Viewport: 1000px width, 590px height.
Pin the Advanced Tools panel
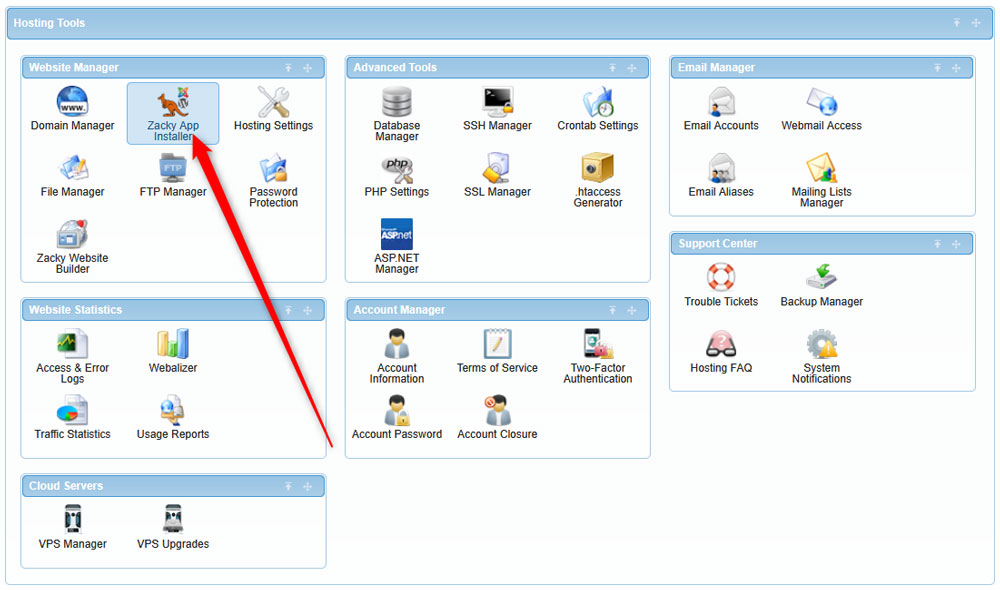pyautogui.click(x=612, y=68)
